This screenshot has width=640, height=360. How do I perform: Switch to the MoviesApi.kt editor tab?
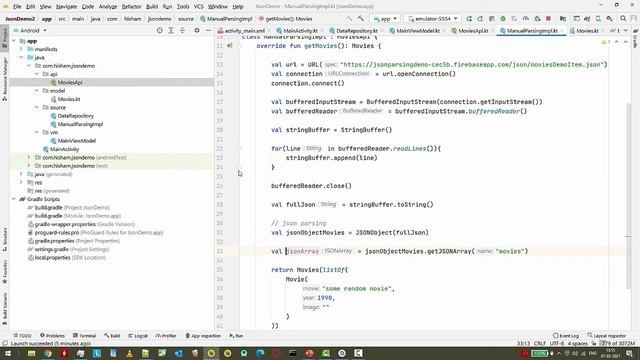(473, 31)
